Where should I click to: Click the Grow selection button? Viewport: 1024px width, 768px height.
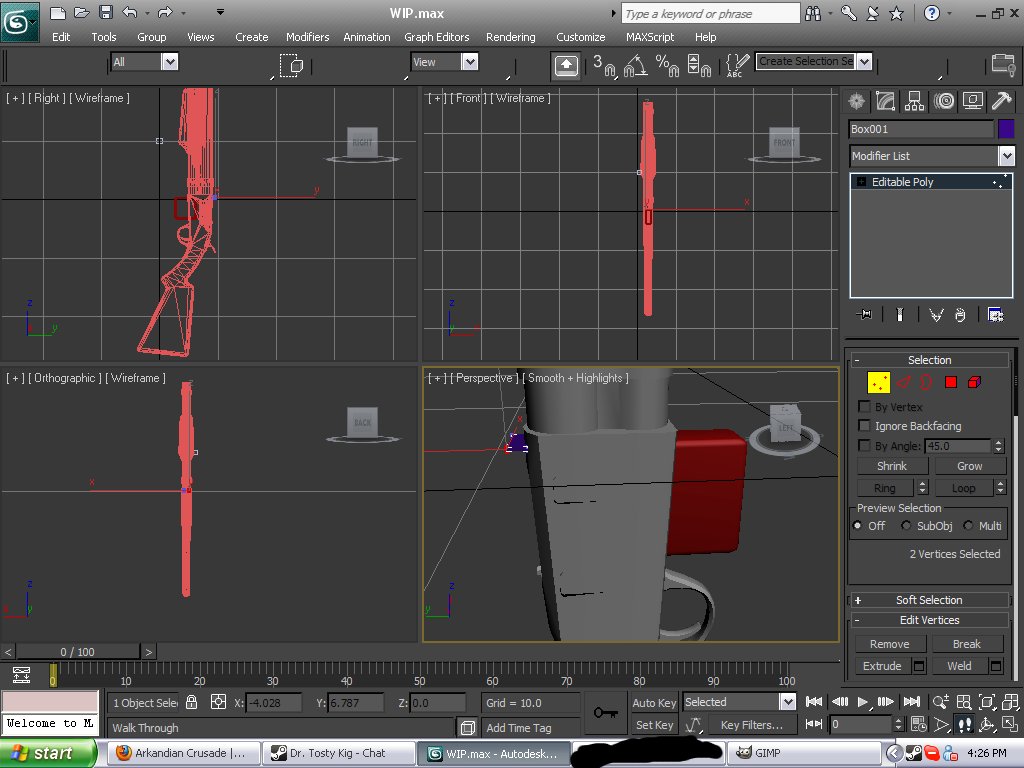tap(969, 466)
